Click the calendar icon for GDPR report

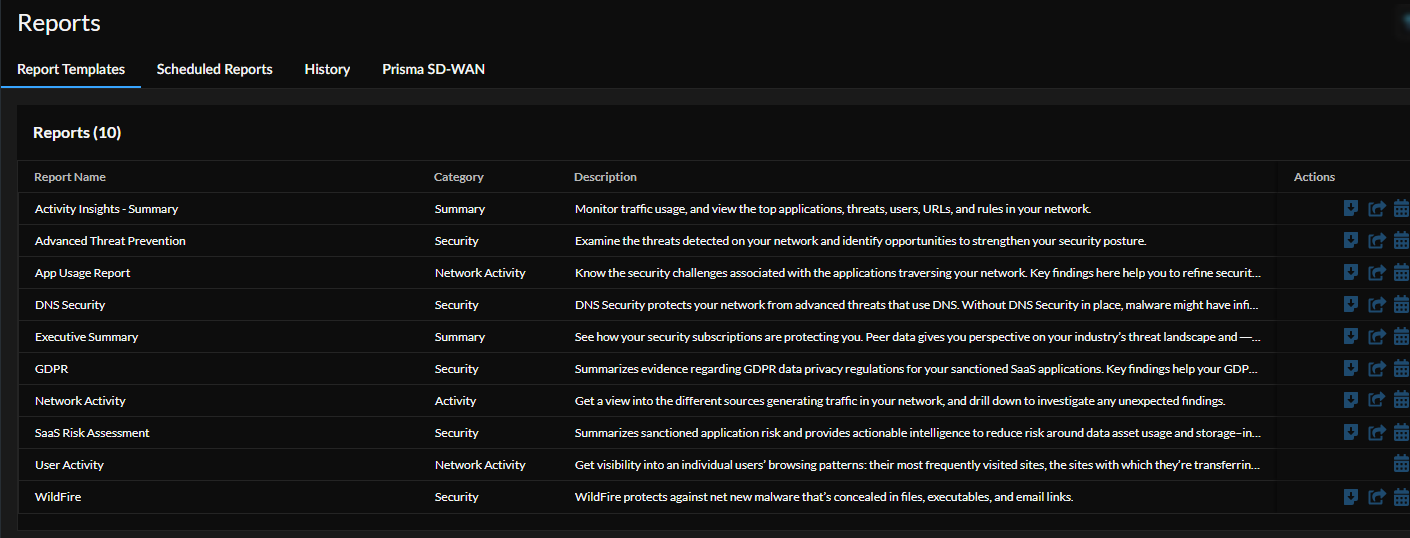tap(1401, 369)
